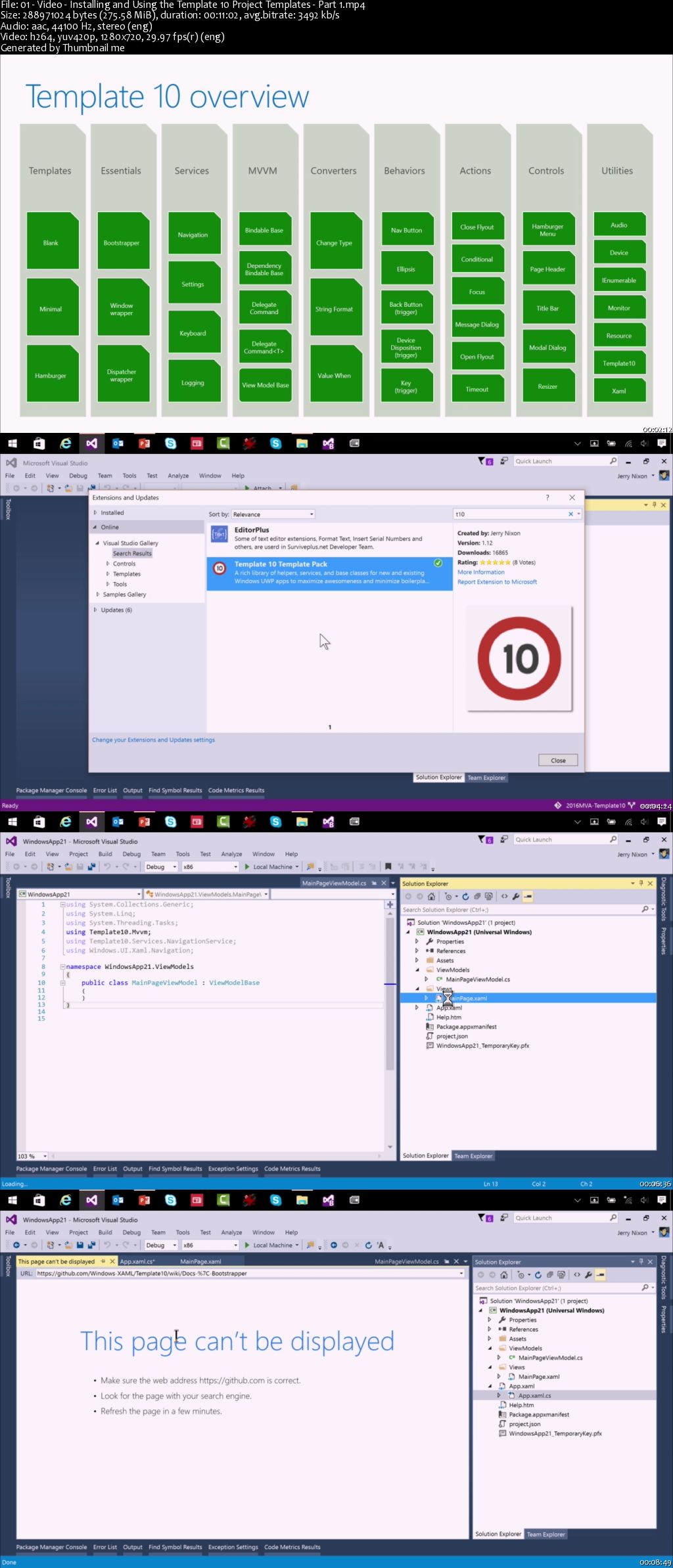Open Exception Settings tab in code editor frame

pos(233,1169)
